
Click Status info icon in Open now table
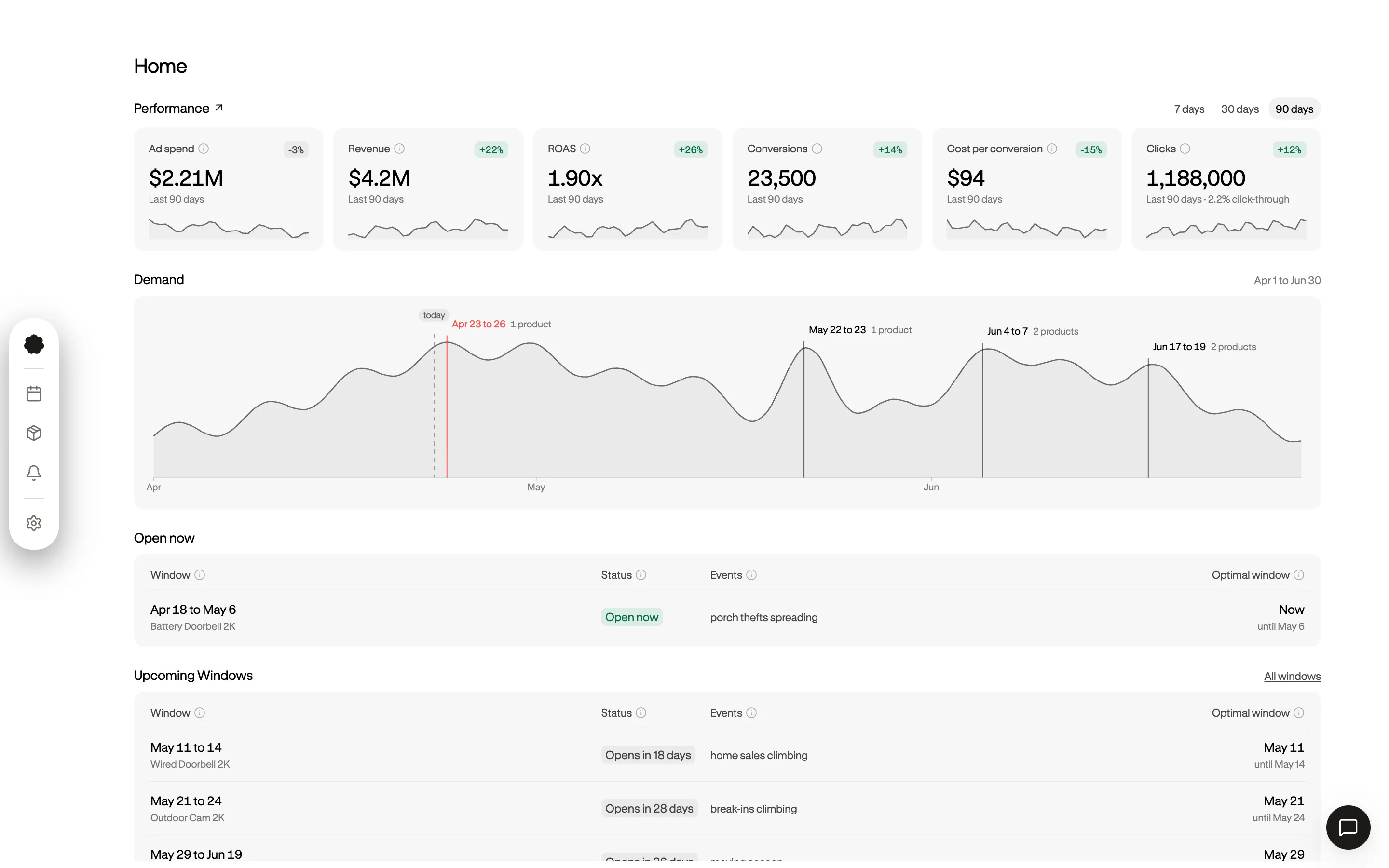point(641,575)
